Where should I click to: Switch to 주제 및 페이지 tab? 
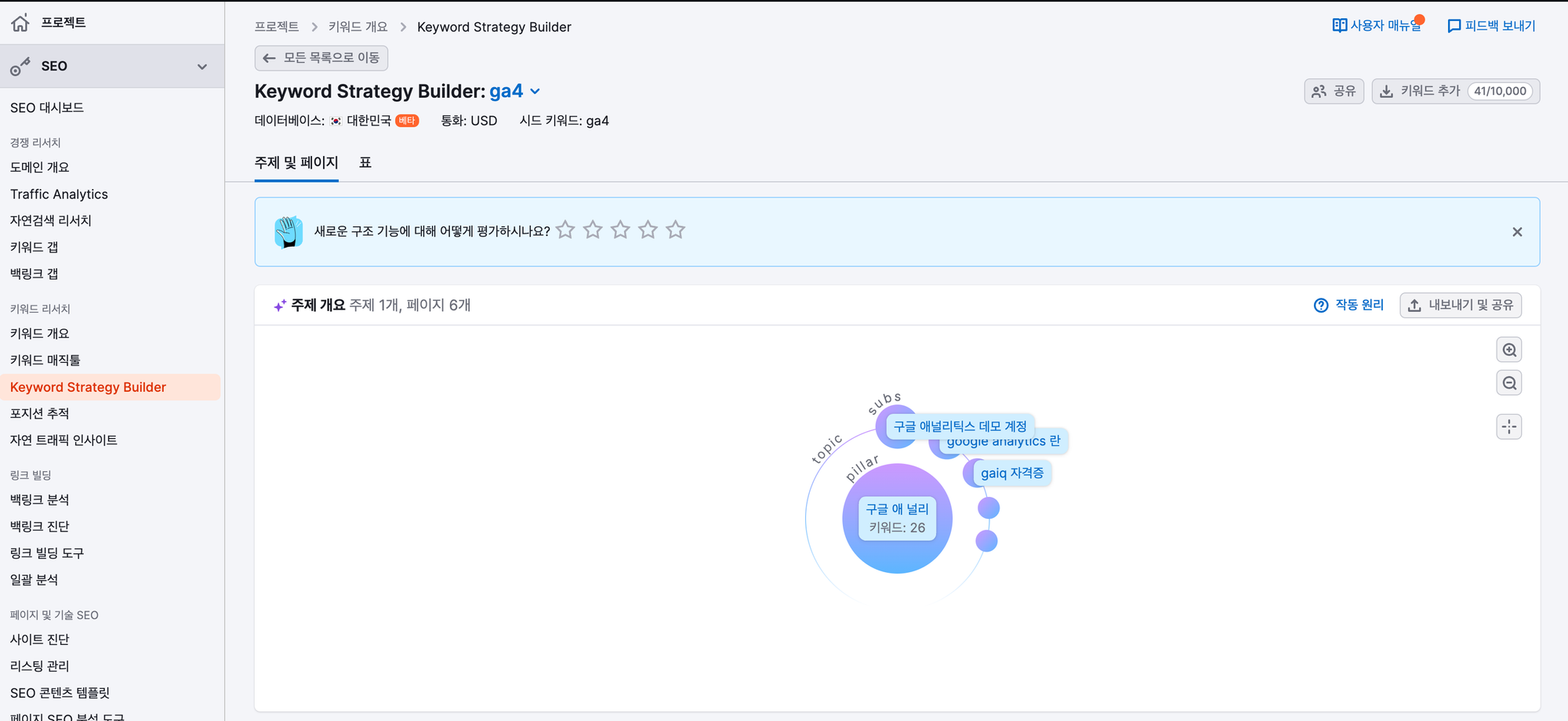pos(296,163)
